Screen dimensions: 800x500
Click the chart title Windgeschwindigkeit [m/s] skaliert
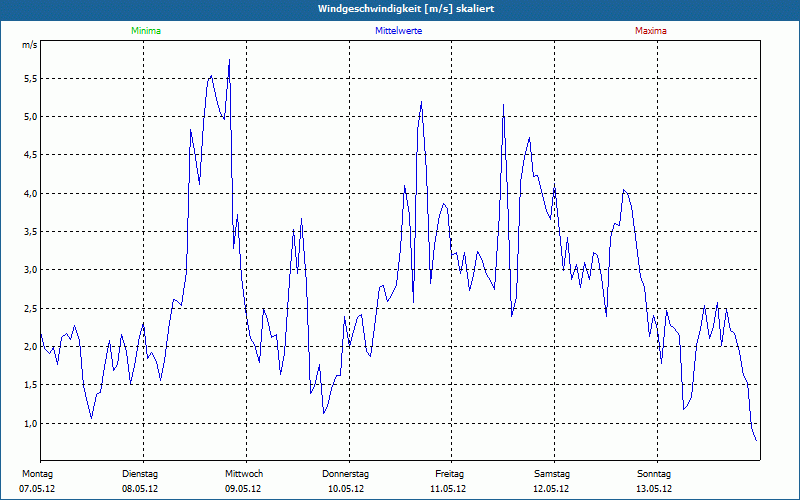(x=406, y=9)
